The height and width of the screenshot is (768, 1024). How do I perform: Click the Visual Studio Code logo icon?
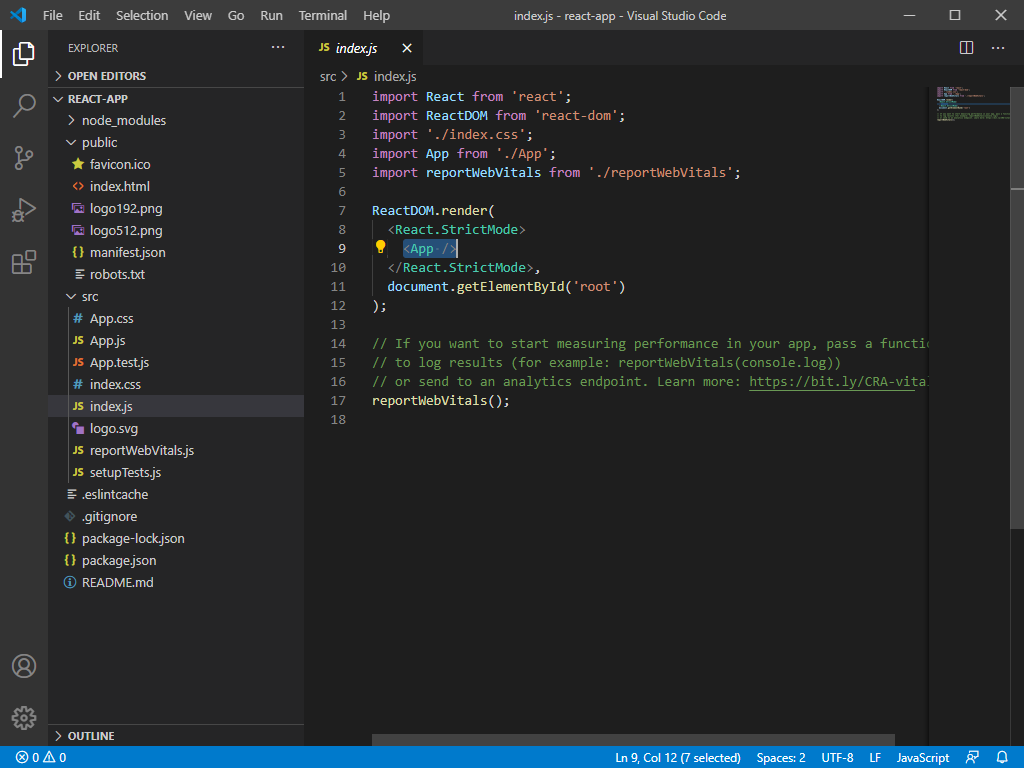click(x=18, y=15)
